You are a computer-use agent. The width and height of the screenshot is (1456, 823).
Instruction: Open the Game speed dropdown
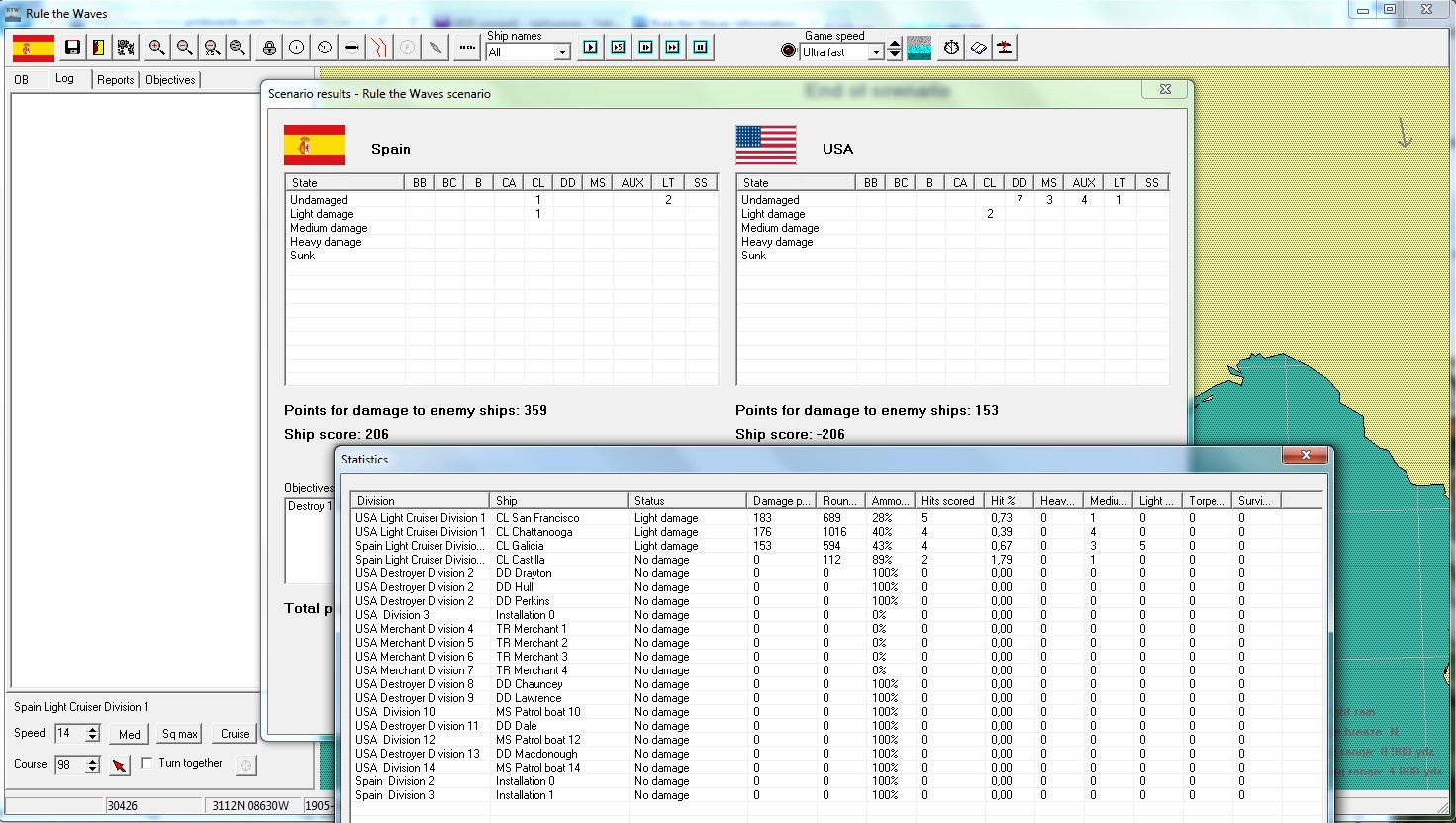tap(877, 51)
